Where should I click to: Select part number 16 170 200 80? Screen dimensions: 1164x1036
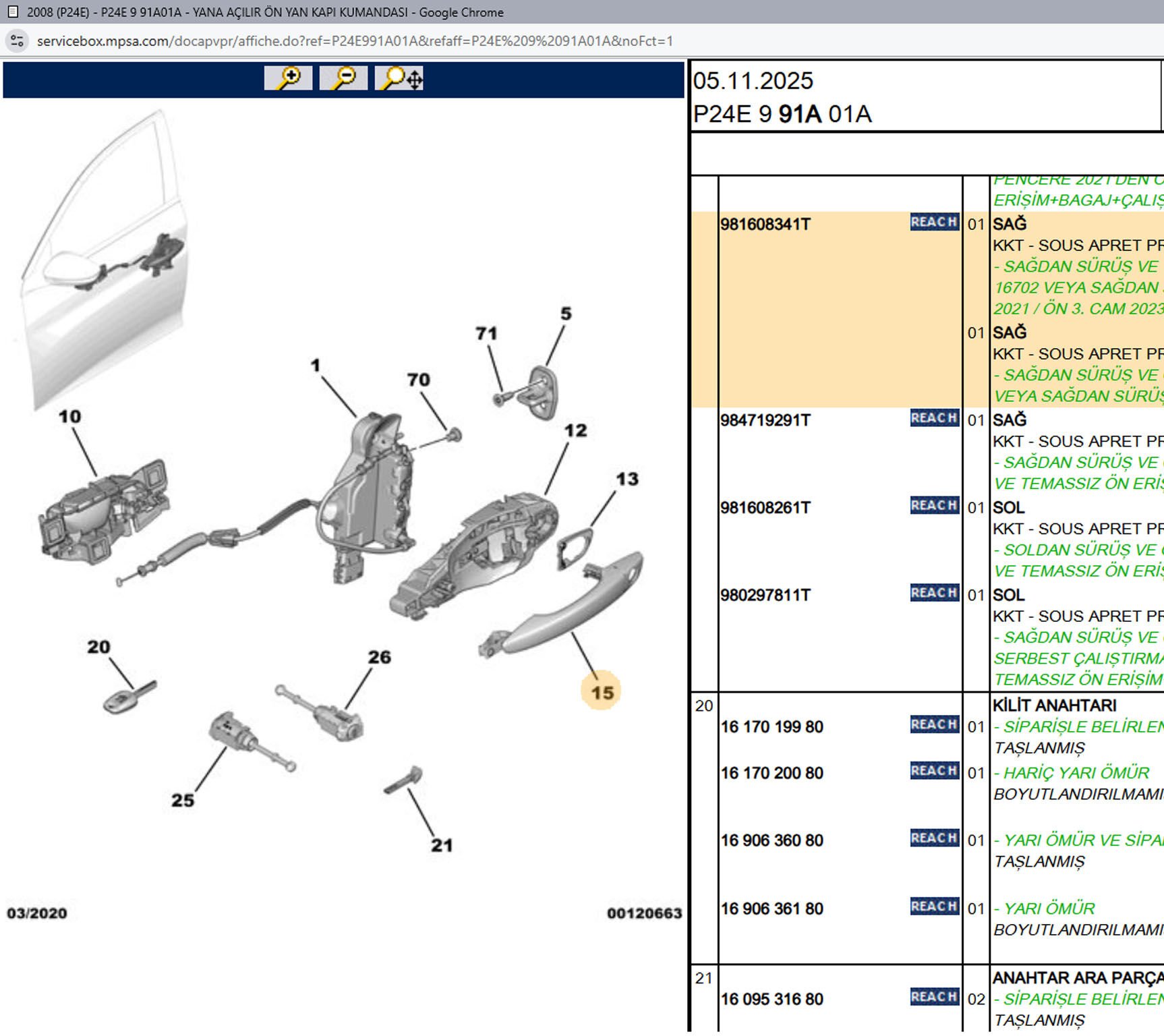[x=772, y=773]
